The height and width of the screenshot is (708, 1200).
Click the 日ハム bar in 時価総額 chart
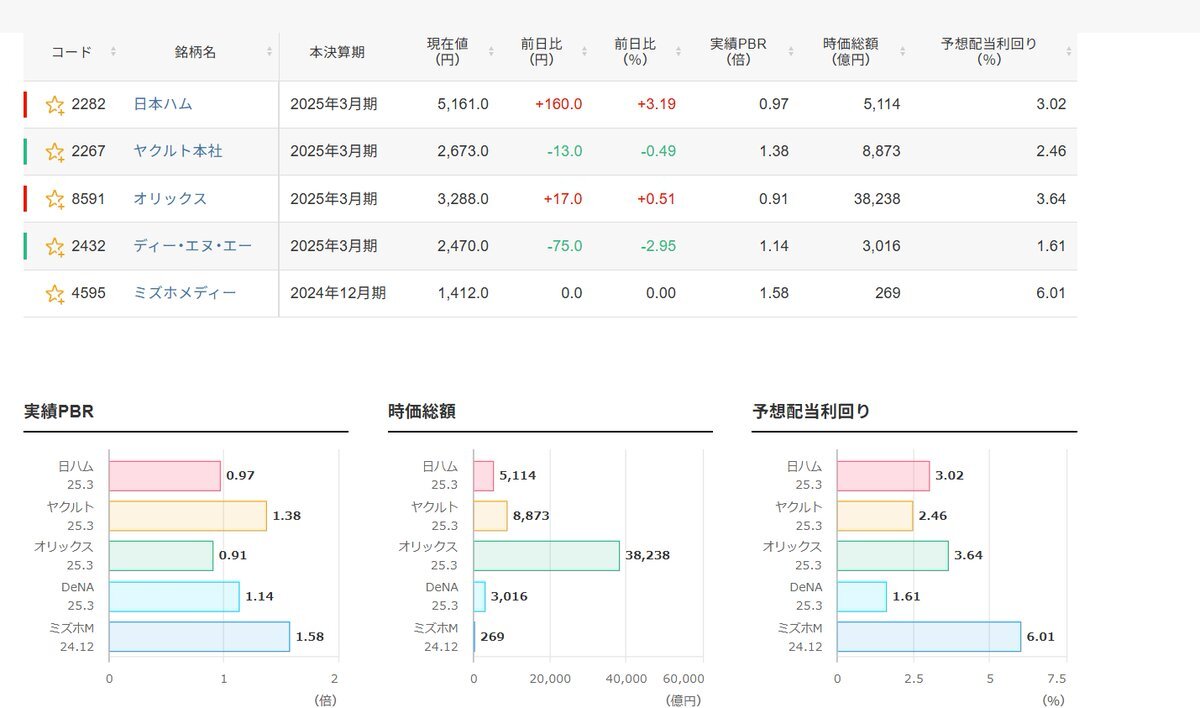coord(483,476)
